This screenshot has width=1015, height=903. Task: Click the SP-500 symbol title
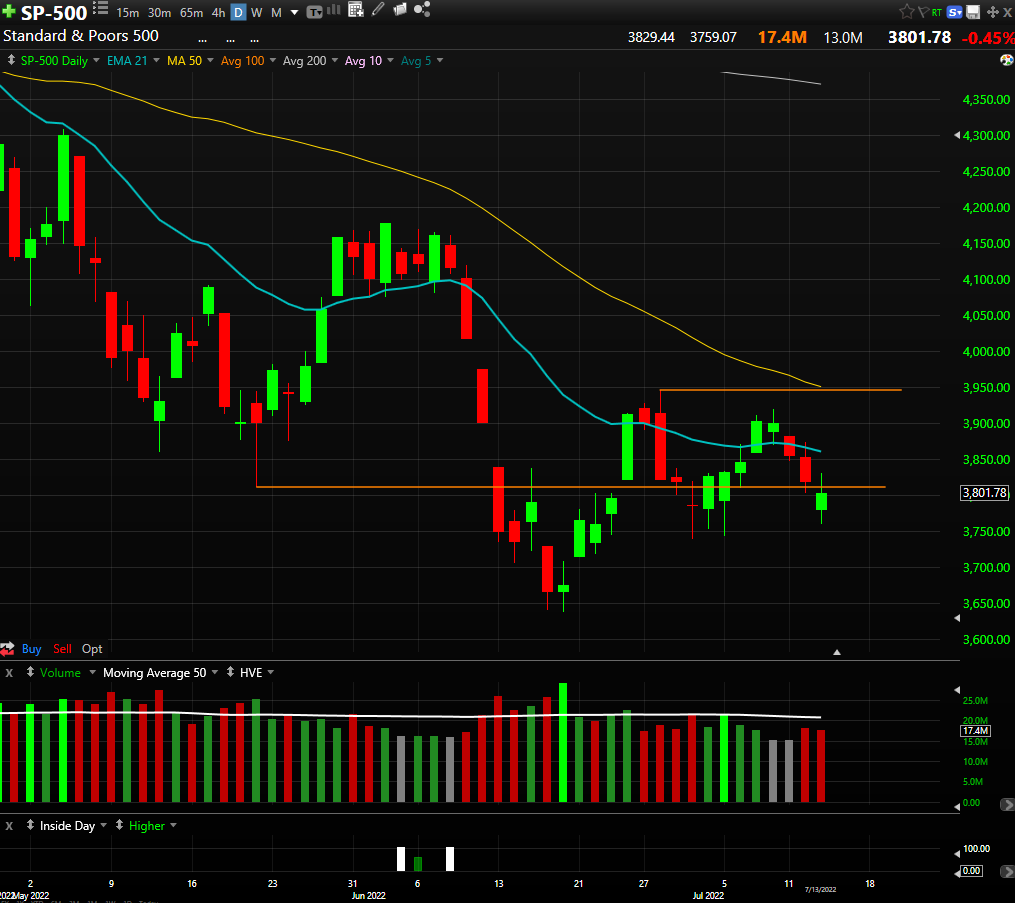coord(54,12)
